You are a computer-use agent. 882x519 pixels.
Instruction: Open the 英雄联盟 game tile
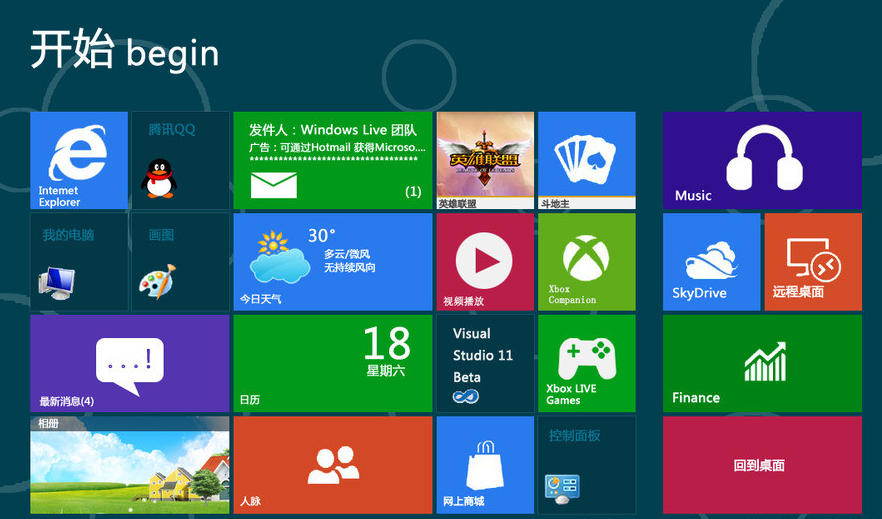[x=485, y=158]
